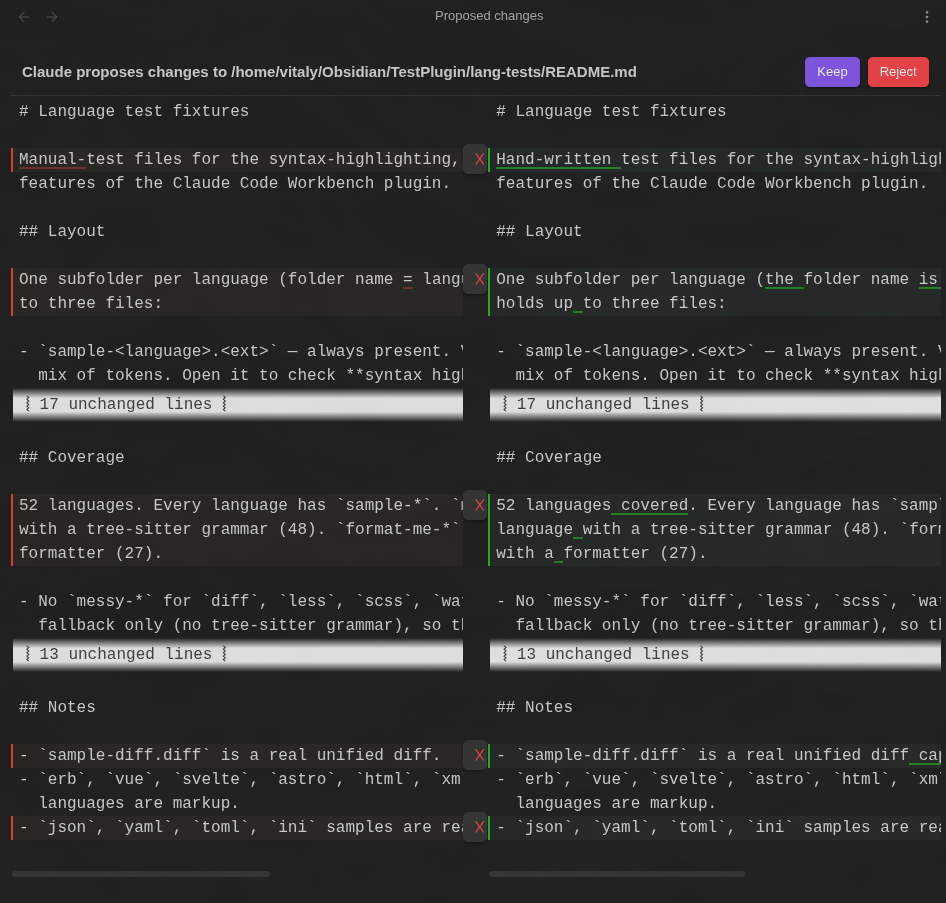
Task: Click '# Language test fixtures' in right pane
Action: [x=611, y=111]
